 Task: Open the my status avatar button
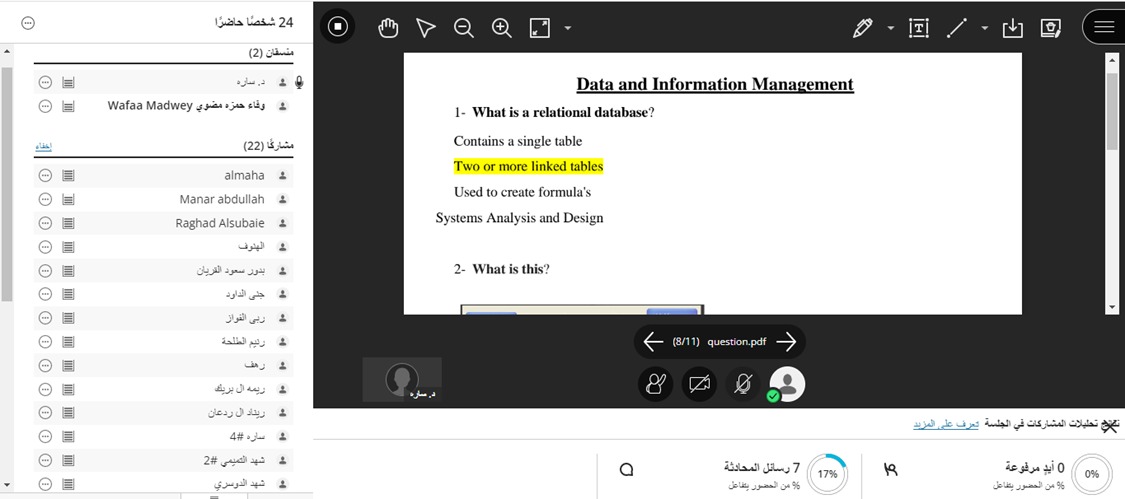coord(787,384)
